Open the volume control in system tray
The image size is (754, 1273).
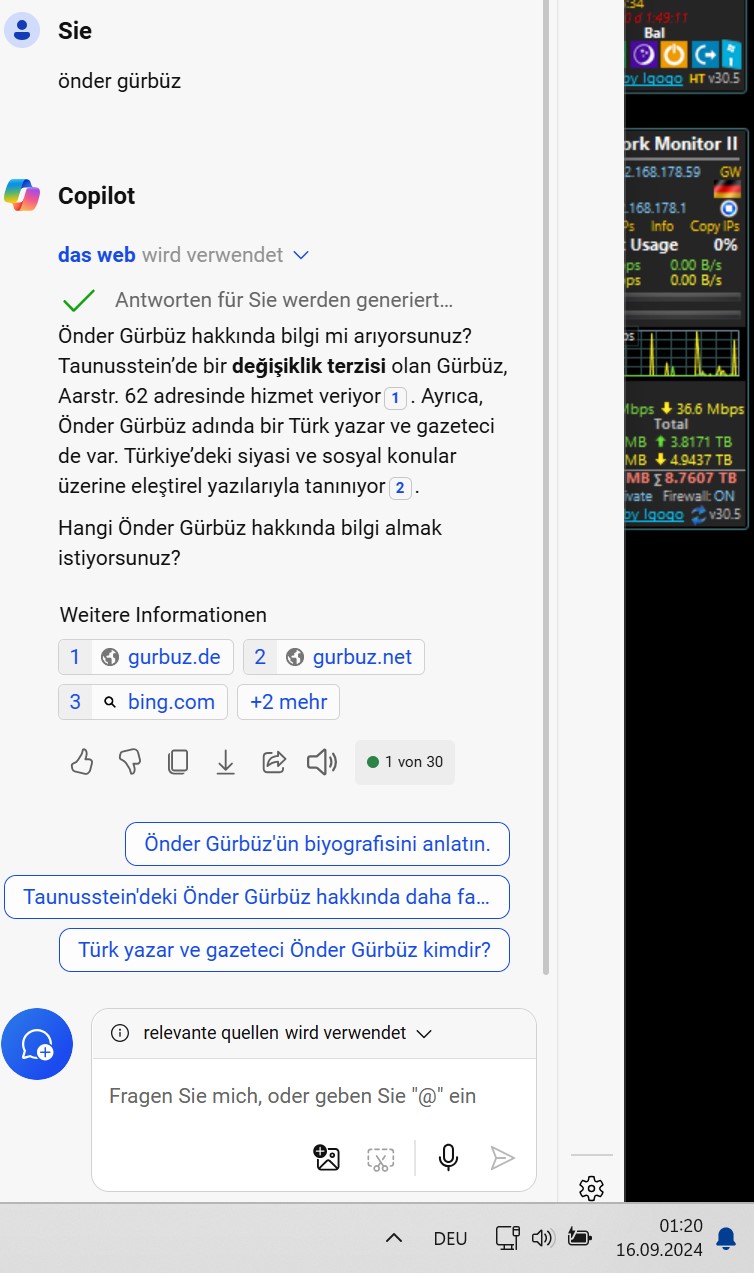542,1238
